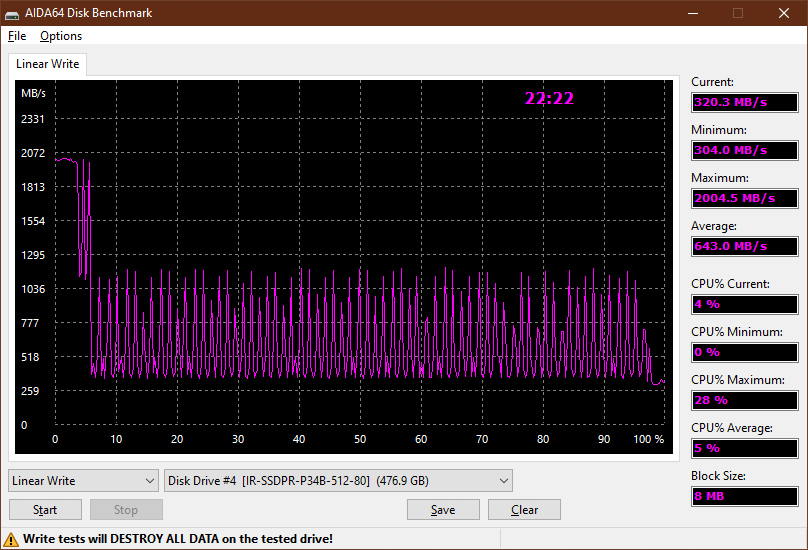Viewport: 808px width, 550px height.
Task: Click the Start button
Action: [x=45, y=510]
